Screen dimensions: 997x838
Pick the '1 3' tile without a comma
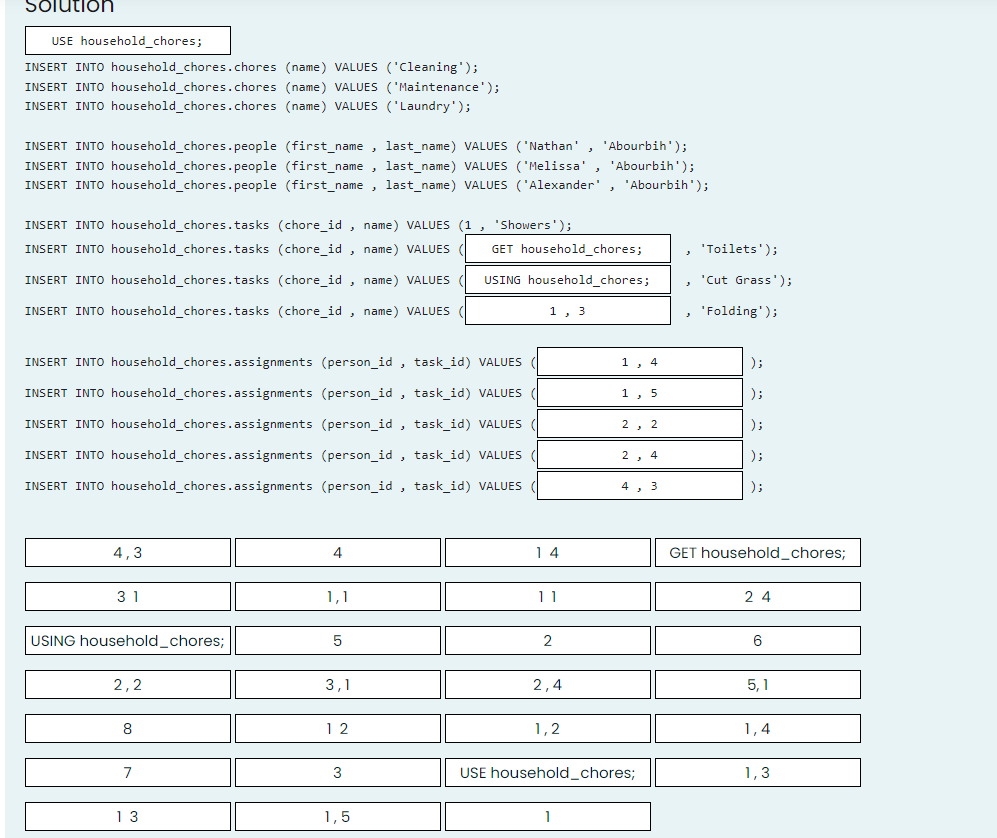tap(128, 816)
